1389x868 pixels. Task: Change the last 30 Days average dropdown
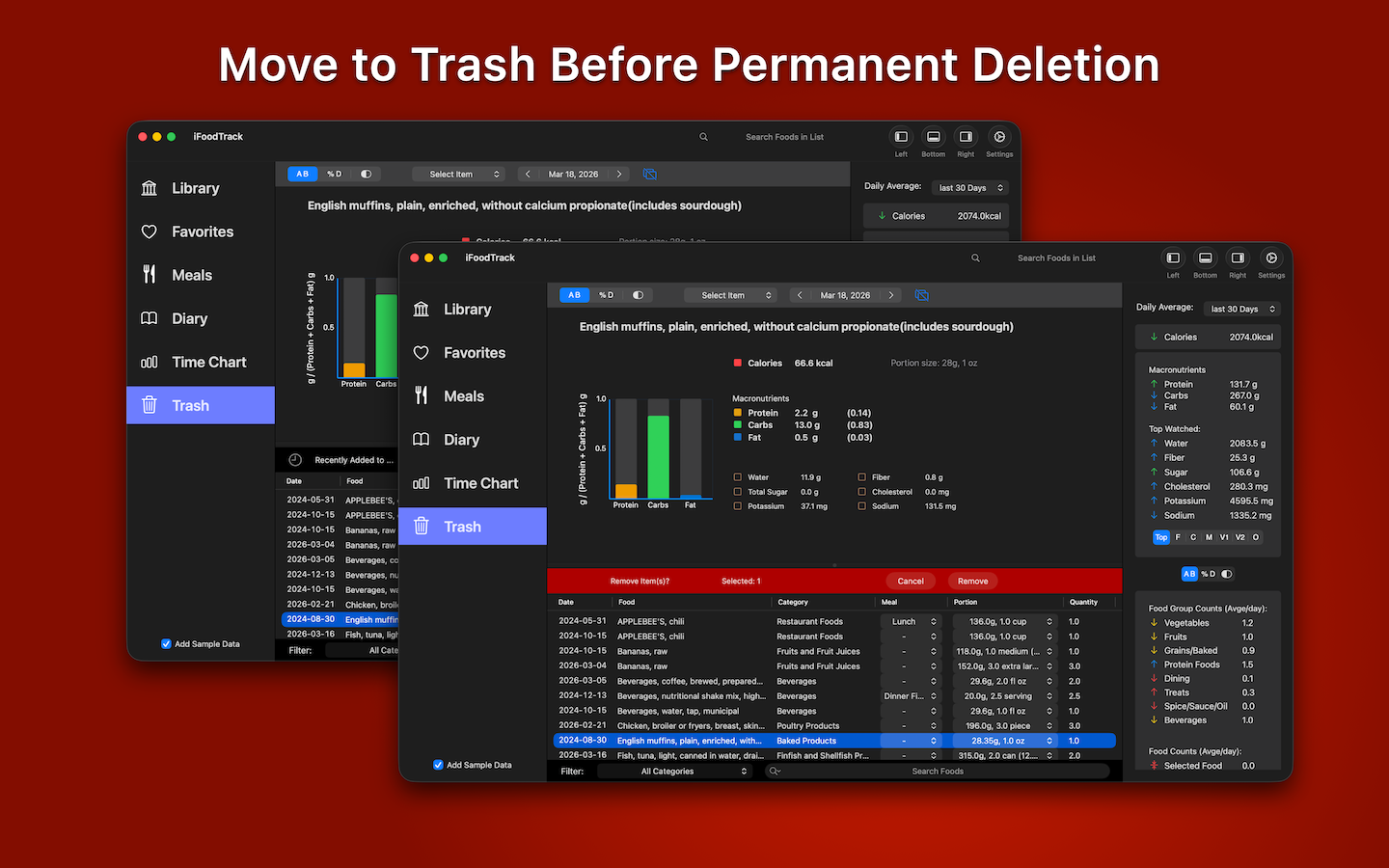(1241, 309)
